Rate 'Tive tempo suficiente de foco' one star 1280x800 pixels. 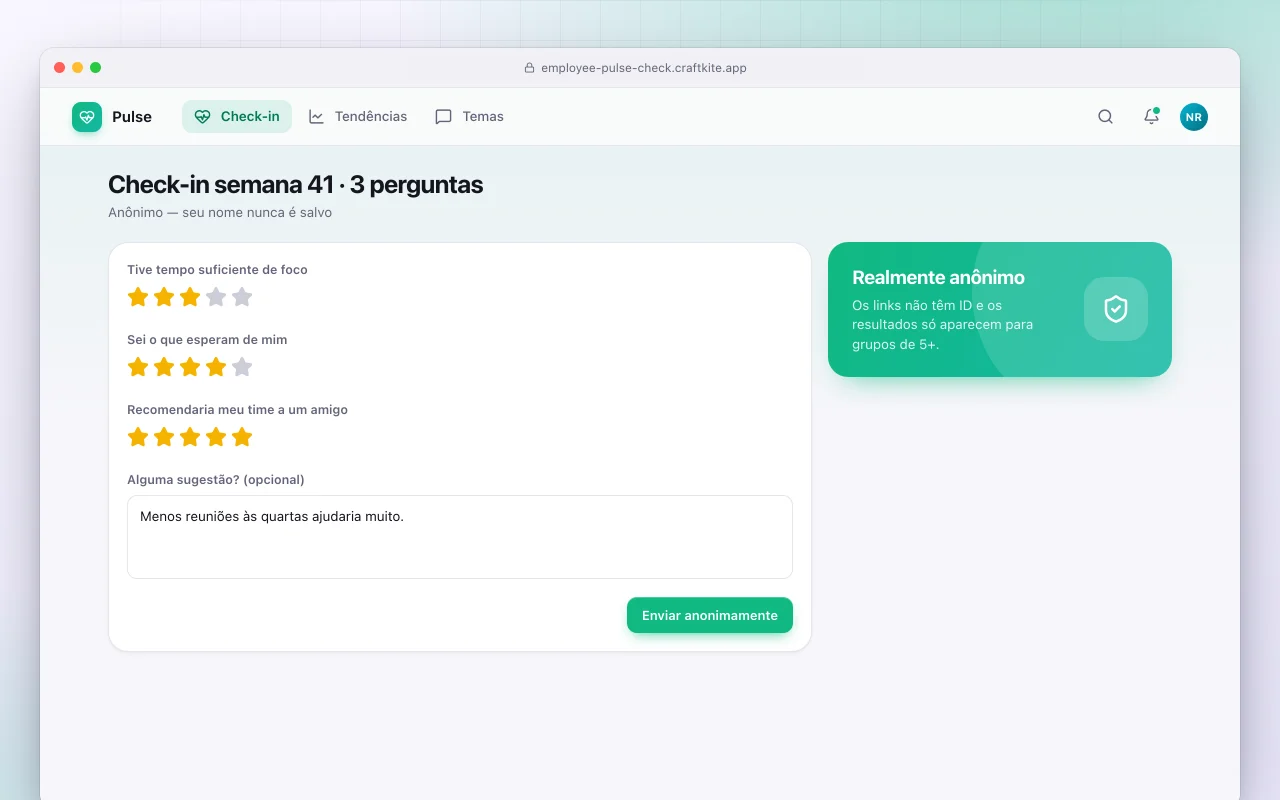coord(138,297)
